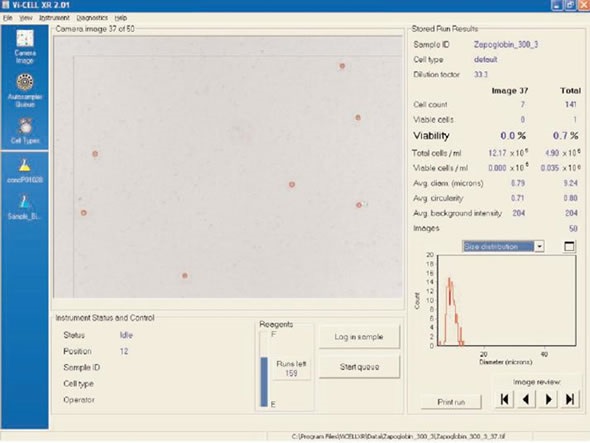Open the View menu

(26, 18)
